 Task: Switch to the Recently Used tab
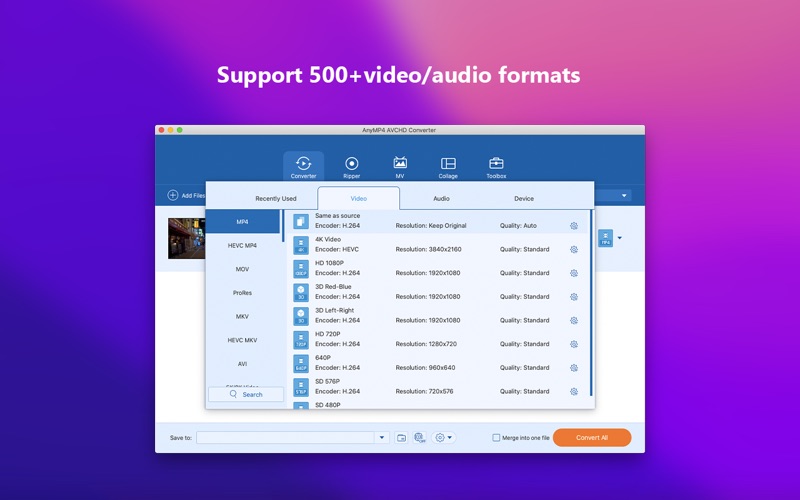click(276, 198)
